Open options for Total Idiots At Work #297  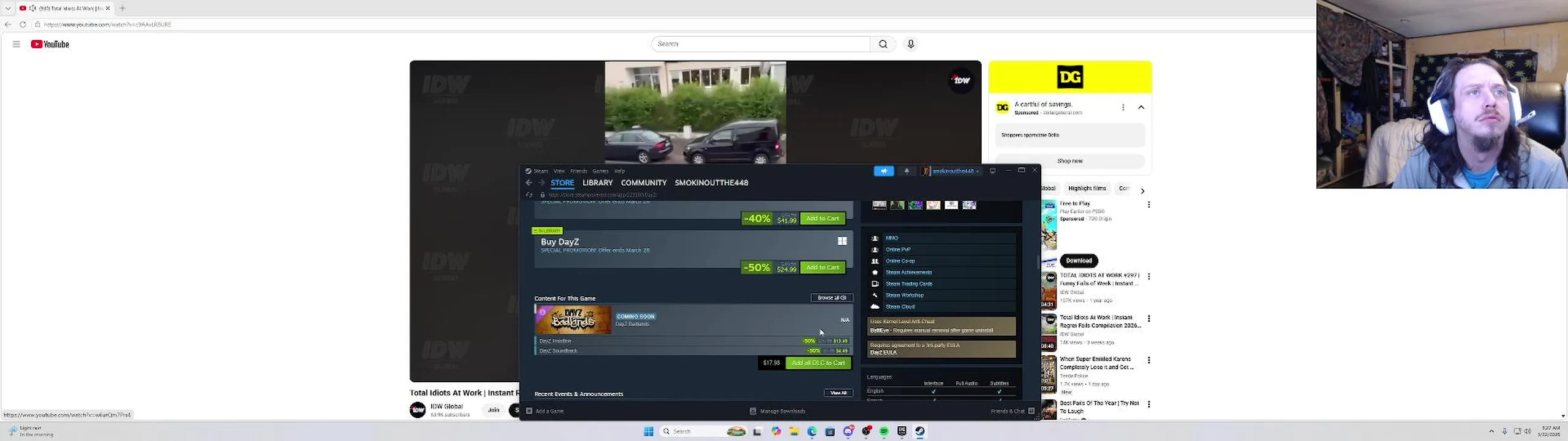pos(1148,277)
